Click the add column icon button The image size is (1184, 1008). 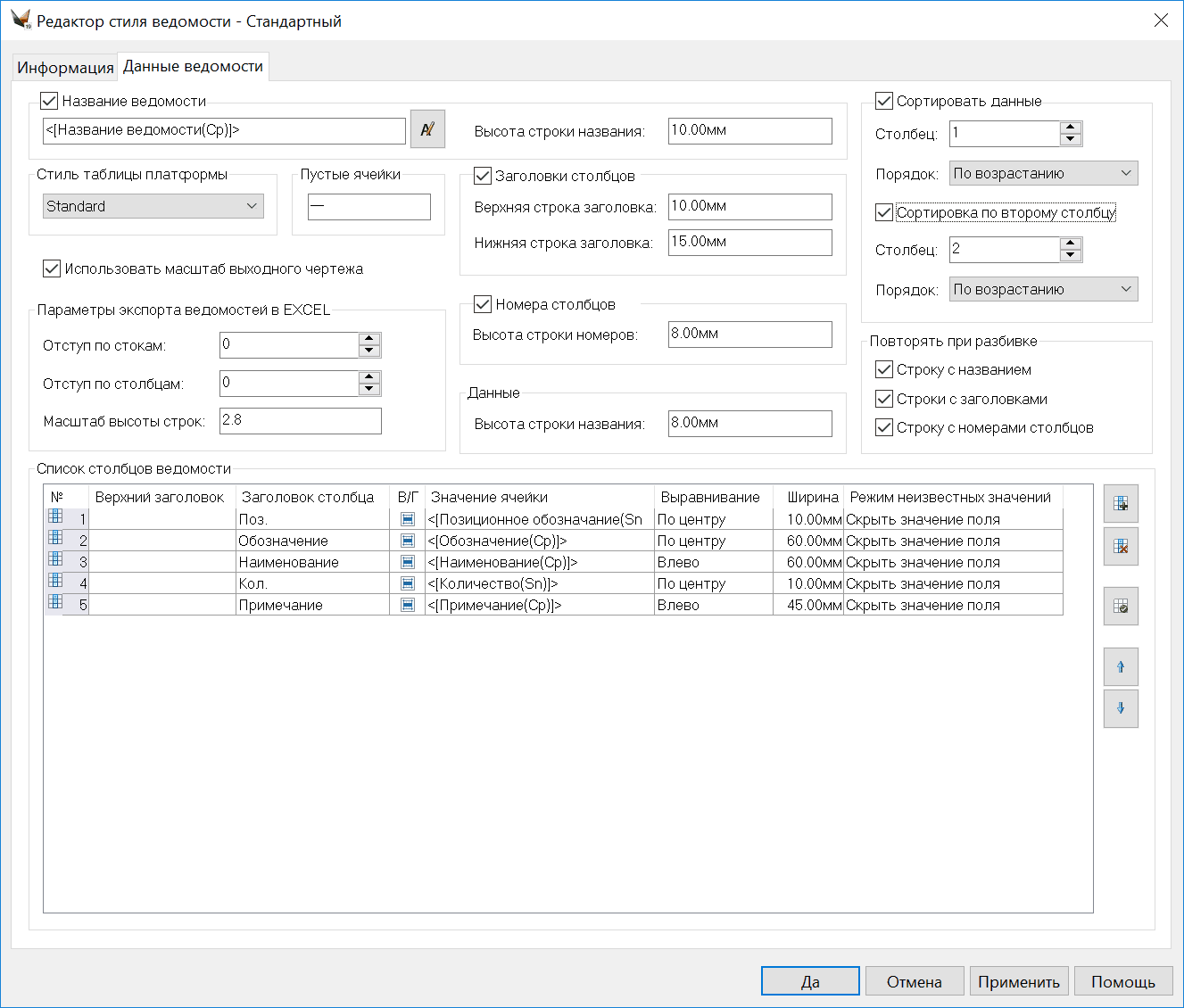pos(1121,504)
